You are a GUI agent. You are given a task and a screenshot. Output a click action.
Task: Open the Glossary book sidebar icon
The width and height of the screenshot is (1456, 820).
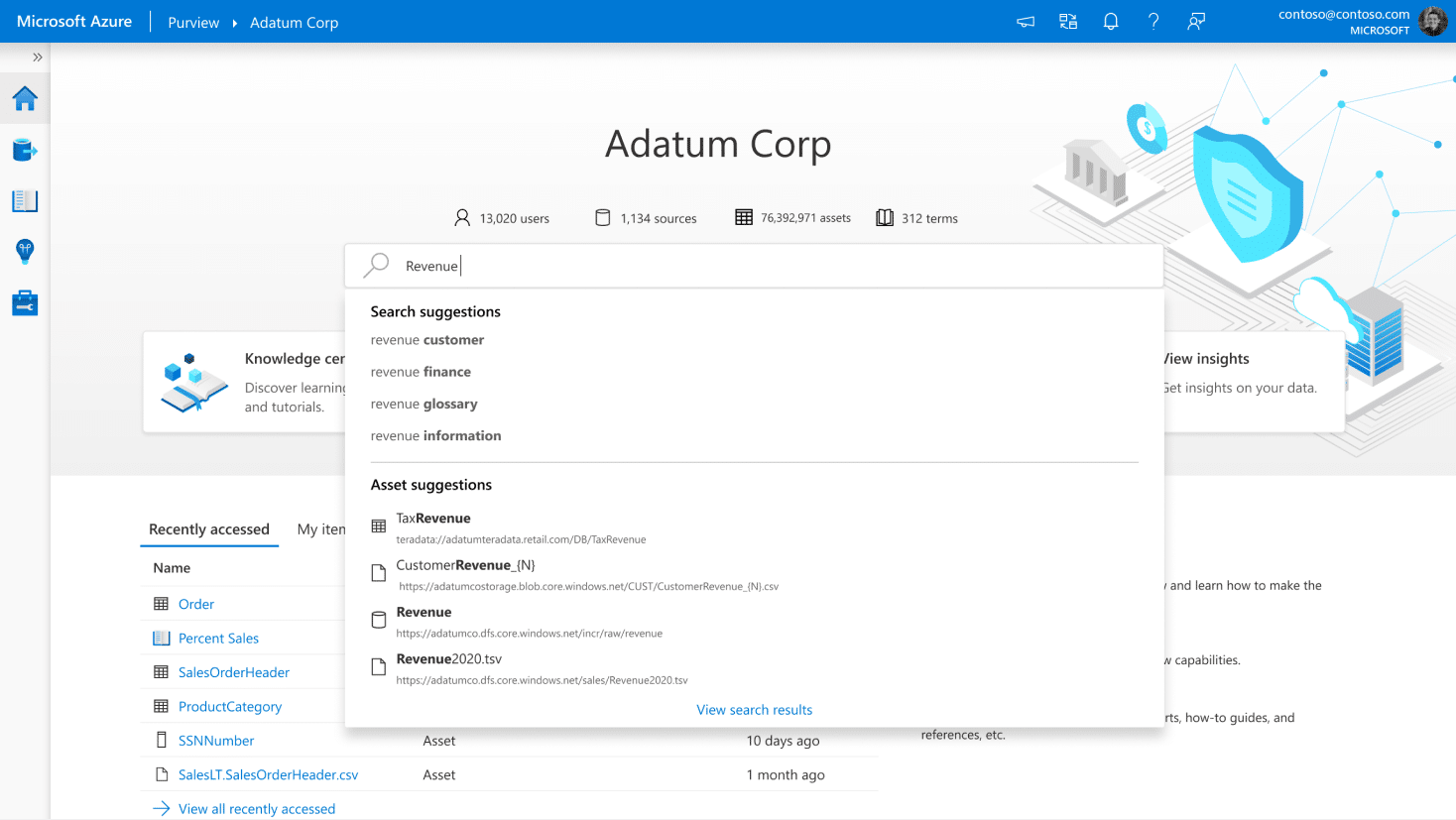(x=25, y=201)
